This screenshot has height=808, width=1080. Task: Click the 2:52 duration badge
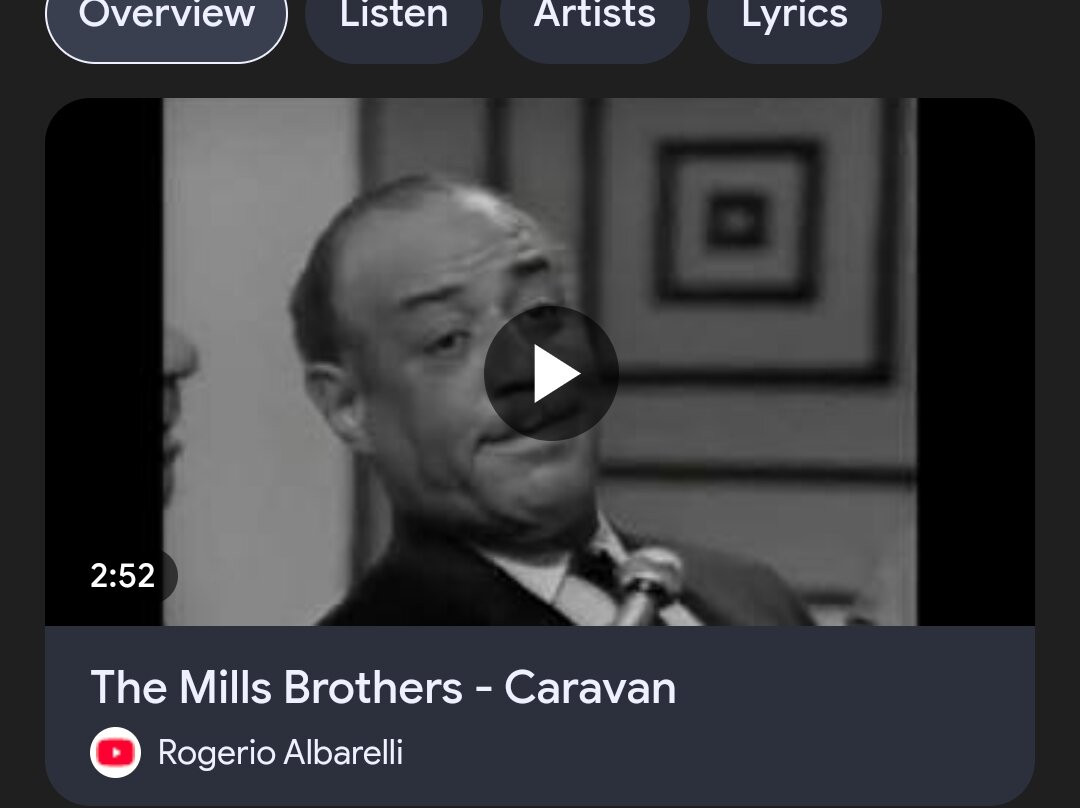point(123,575)
